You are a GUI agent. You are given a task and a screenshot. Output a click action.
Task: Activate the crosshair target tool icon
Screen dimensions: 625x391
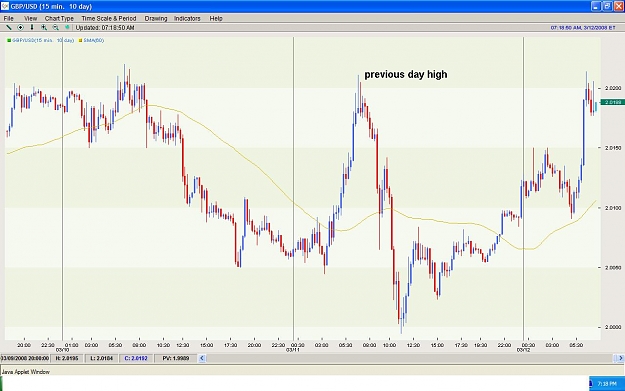point(20,28)
